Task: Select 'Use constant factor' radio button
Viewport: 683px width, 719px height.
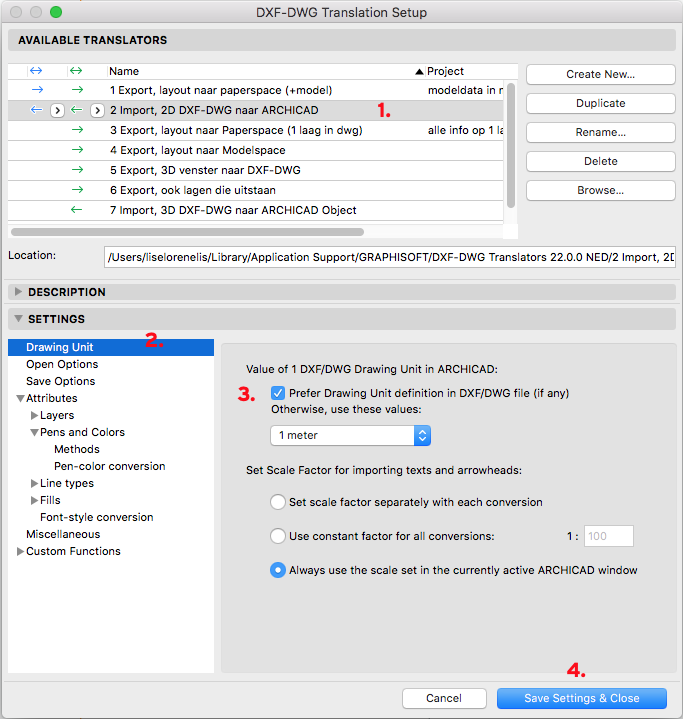Action: tap(278, 536)
